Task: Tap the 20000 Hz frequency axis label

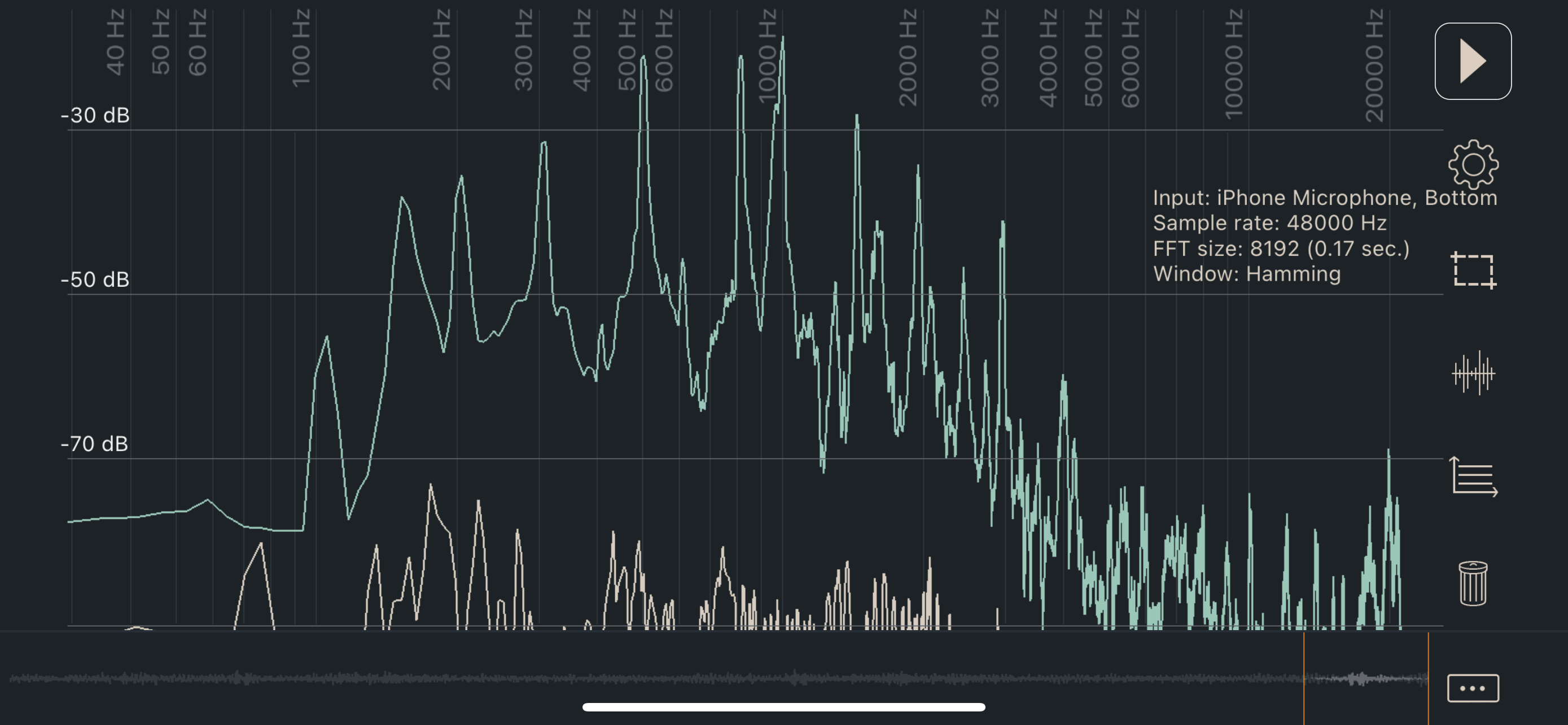Action: (1374, 65)
